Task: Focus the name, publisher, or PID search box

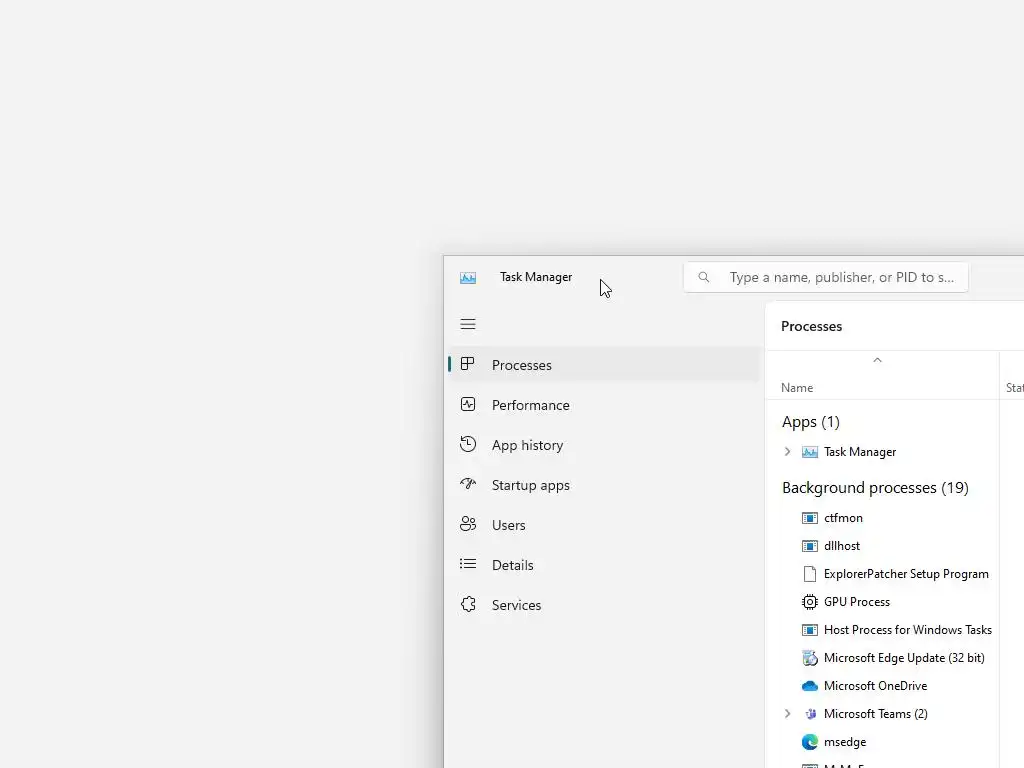Action: 825,277
